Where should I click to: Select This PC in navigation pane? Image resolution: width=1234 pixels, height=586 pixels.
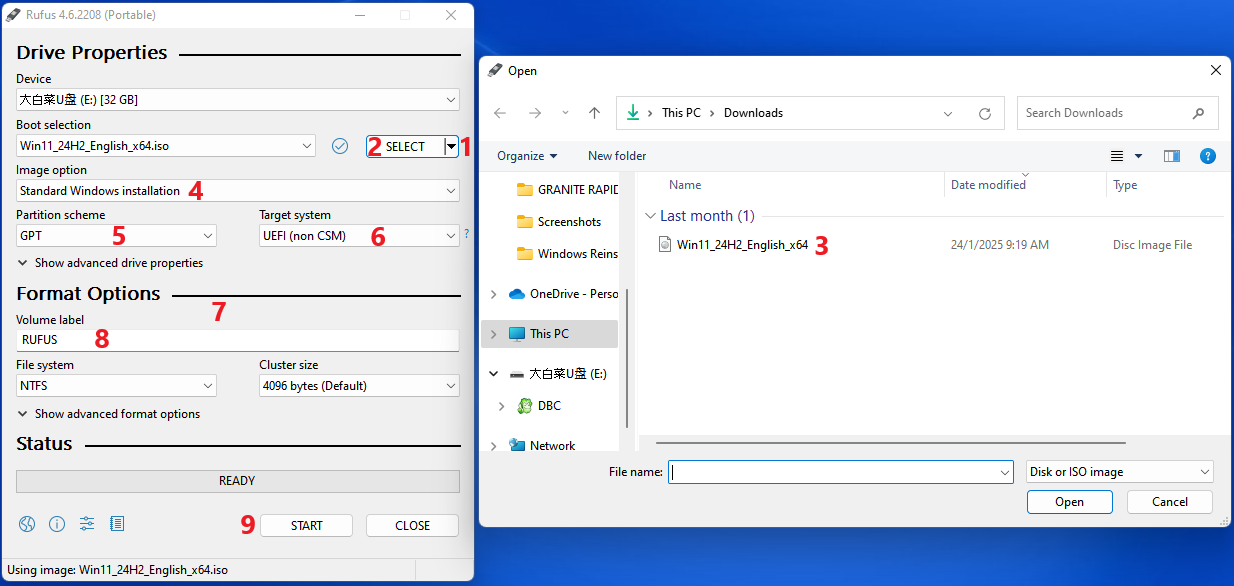[x=549, y=334]
